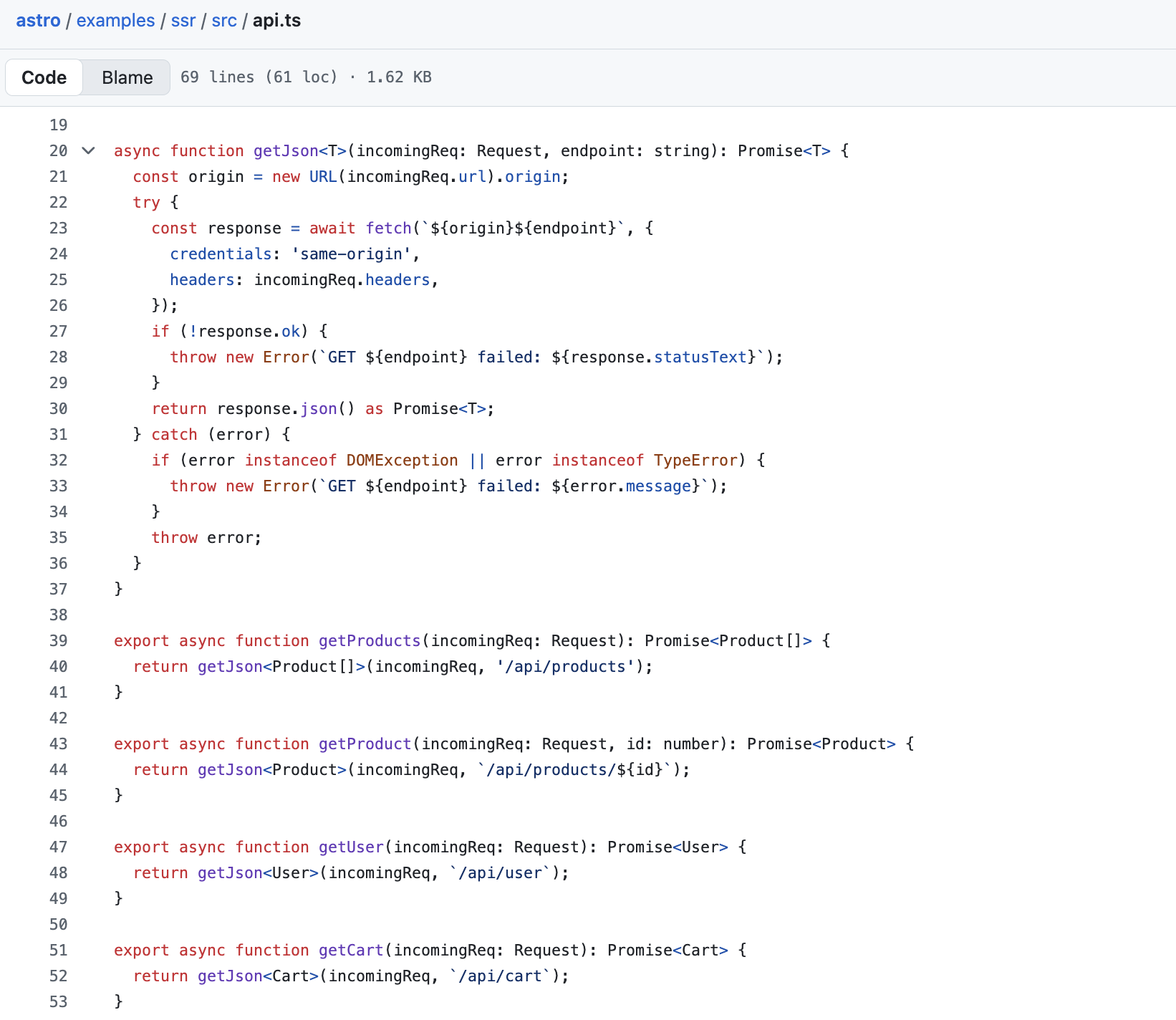Image resolution: width=1176 pixels, height=1020 pixels.
Task: Collapse the getJson function with the chevron
Action: click(88, 150)
